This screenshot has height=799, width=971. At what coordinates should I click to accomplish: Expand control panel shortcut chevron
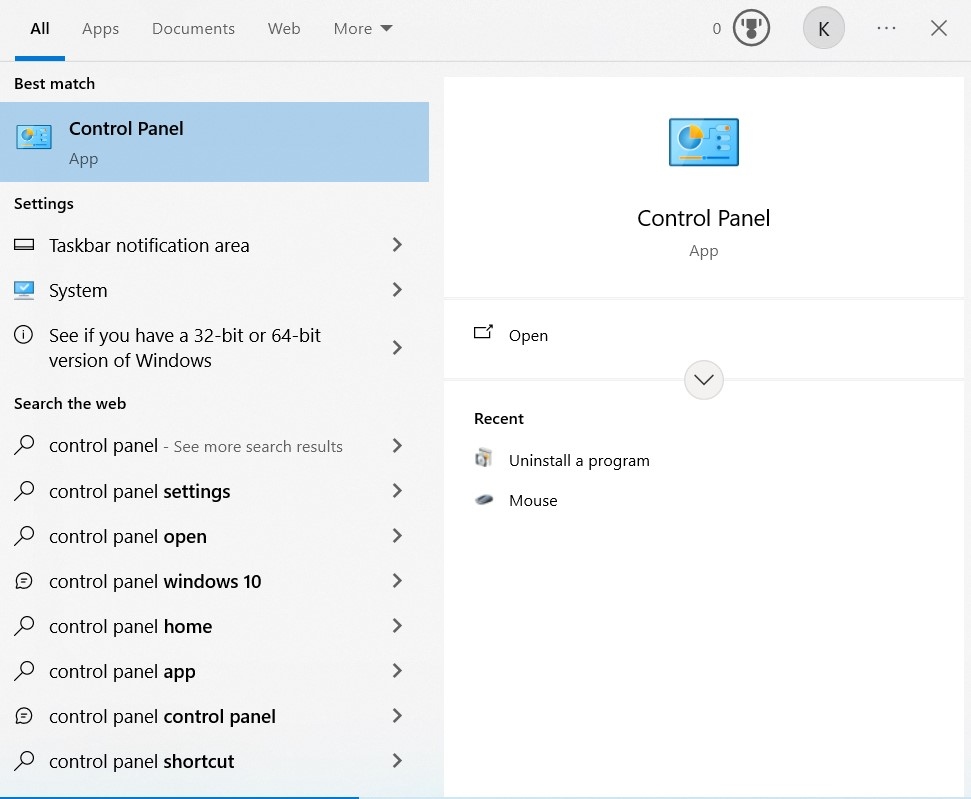tap(398, 761)
